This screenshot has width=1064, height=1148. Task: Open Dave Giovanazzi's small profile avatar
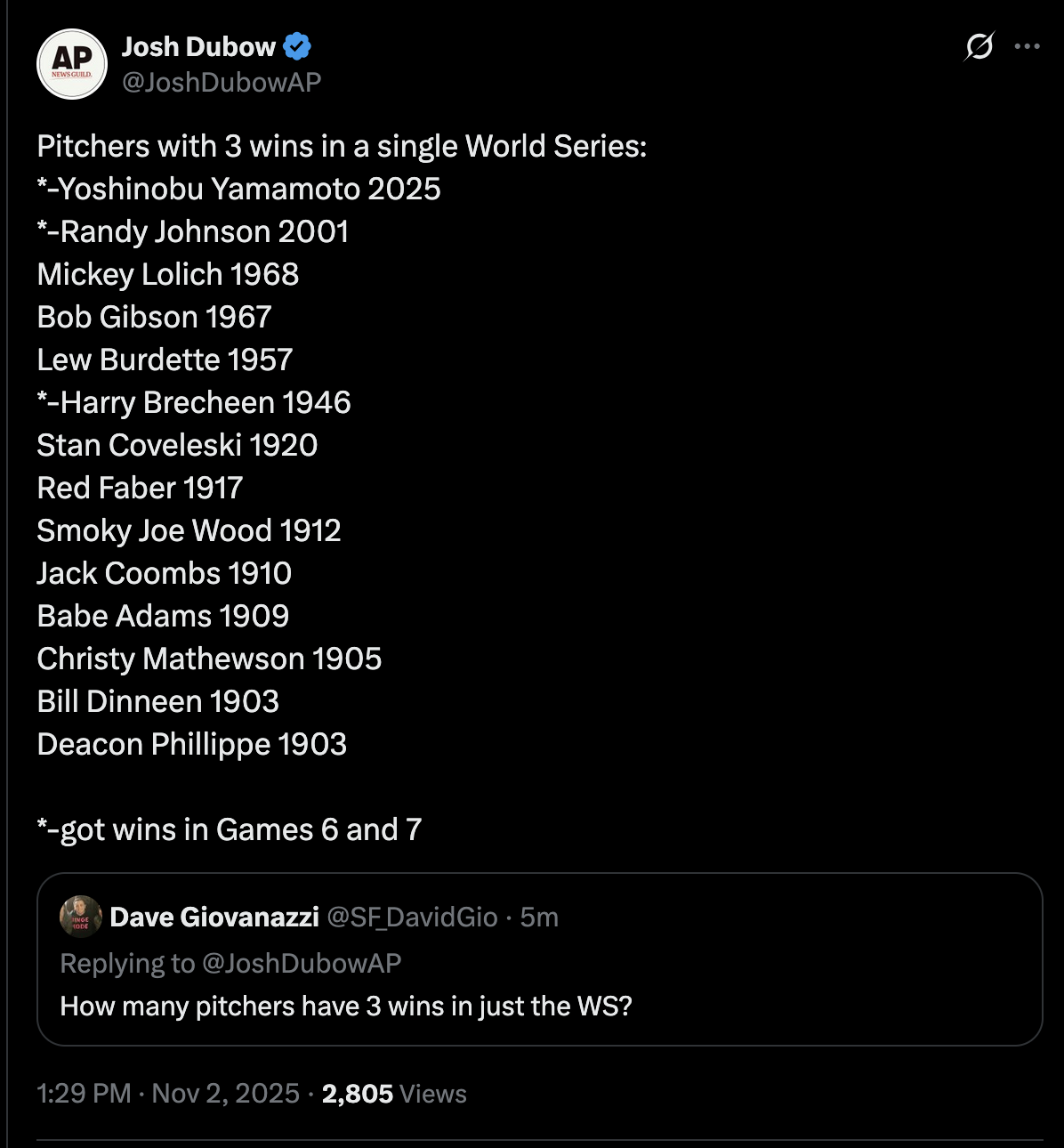[x=80, y=917]
